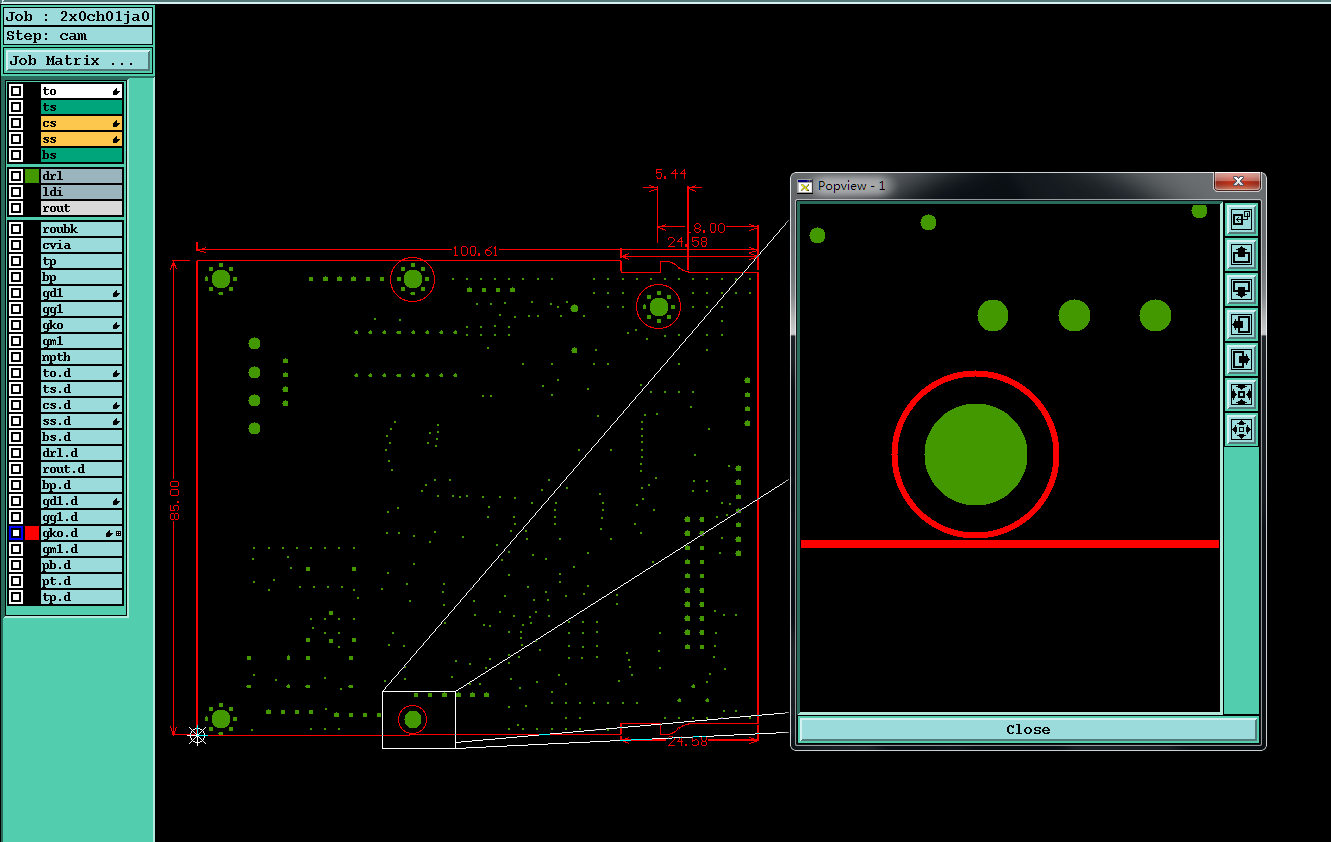Click the green color swatch of drl
The image size is (1331, 842).
point(32,176)
